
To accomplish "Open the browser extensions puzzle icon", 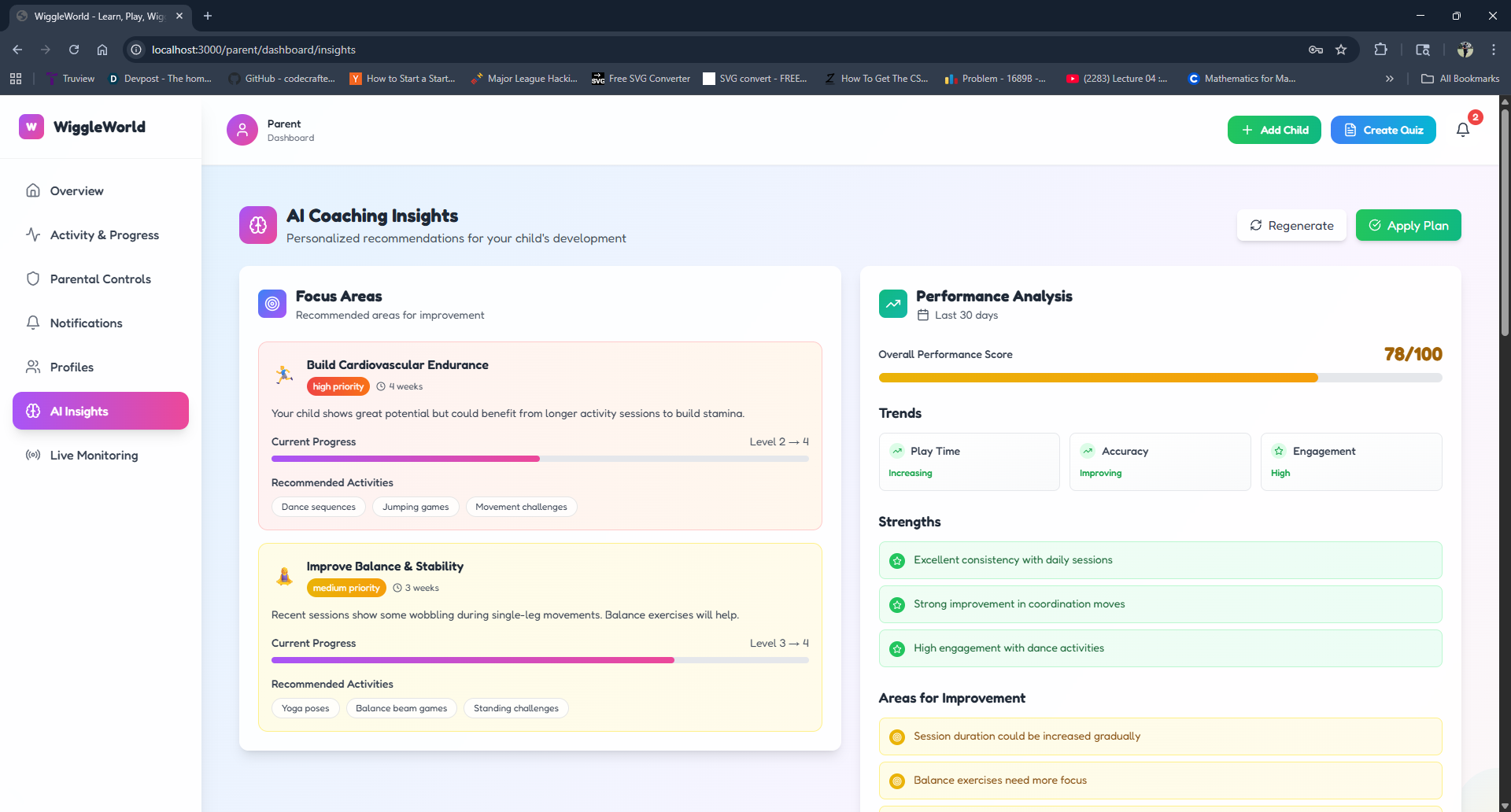I will pyautogui.click(x=1380, y=50).
